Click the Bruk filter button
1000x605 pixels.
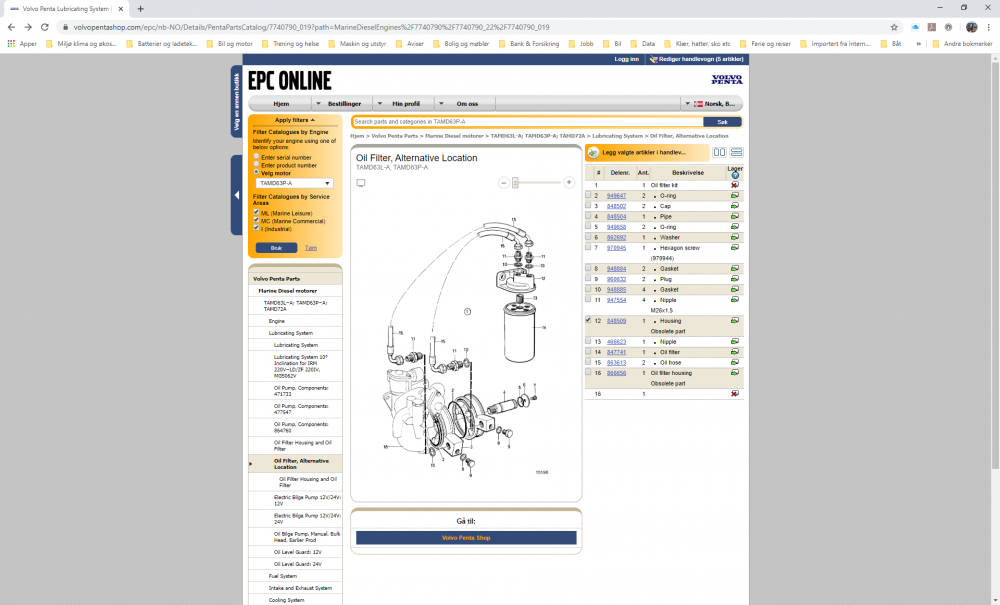click(x=276, y=248)
